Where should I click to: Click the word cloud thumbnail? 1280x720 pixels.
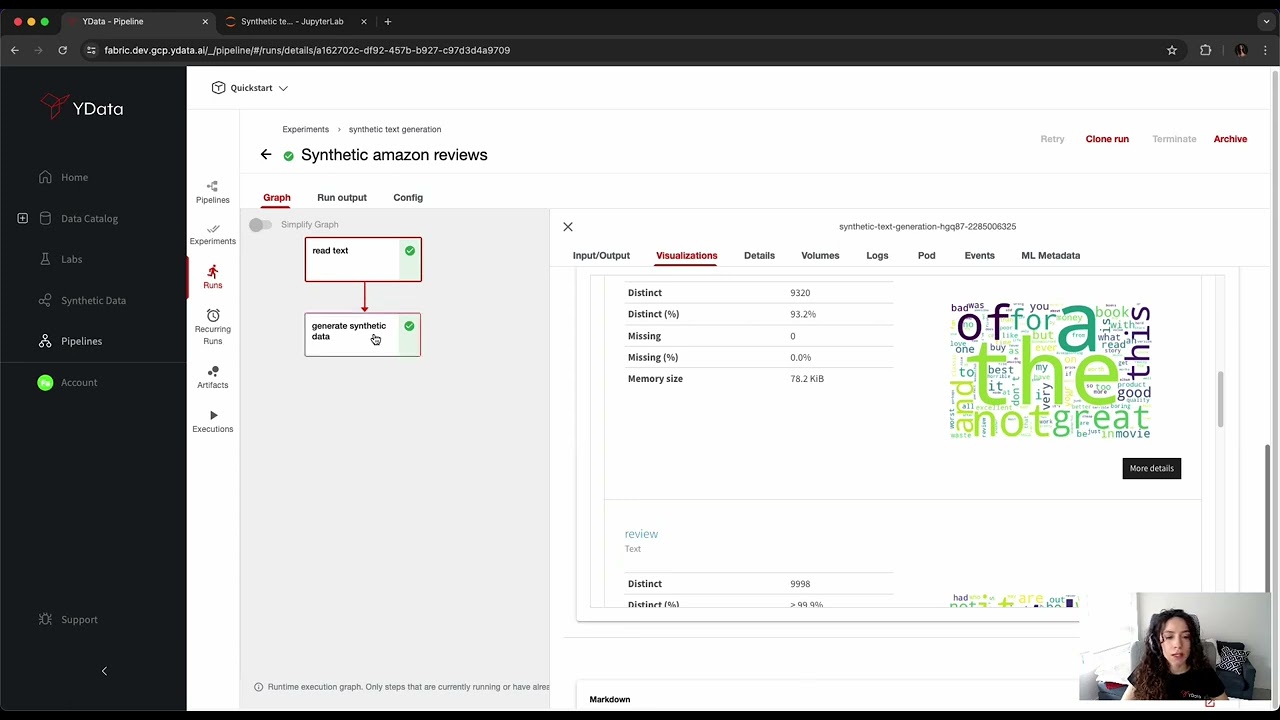coord(1050,370)
